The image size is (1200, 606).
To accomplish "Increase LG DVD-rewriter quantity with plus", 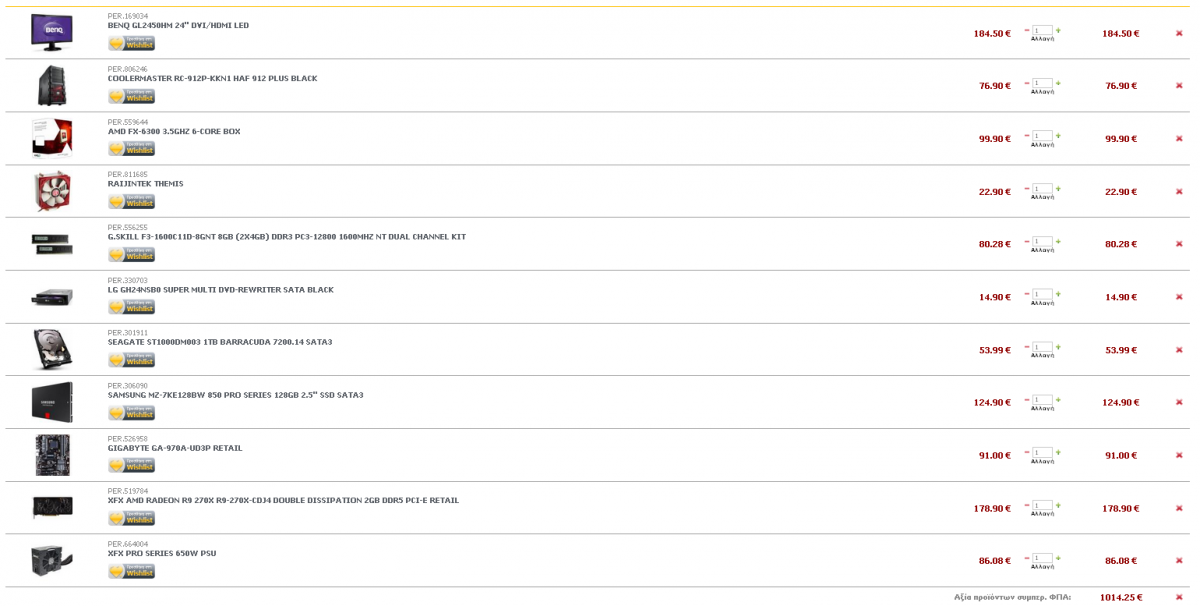I will click(x=1058, y=294).
